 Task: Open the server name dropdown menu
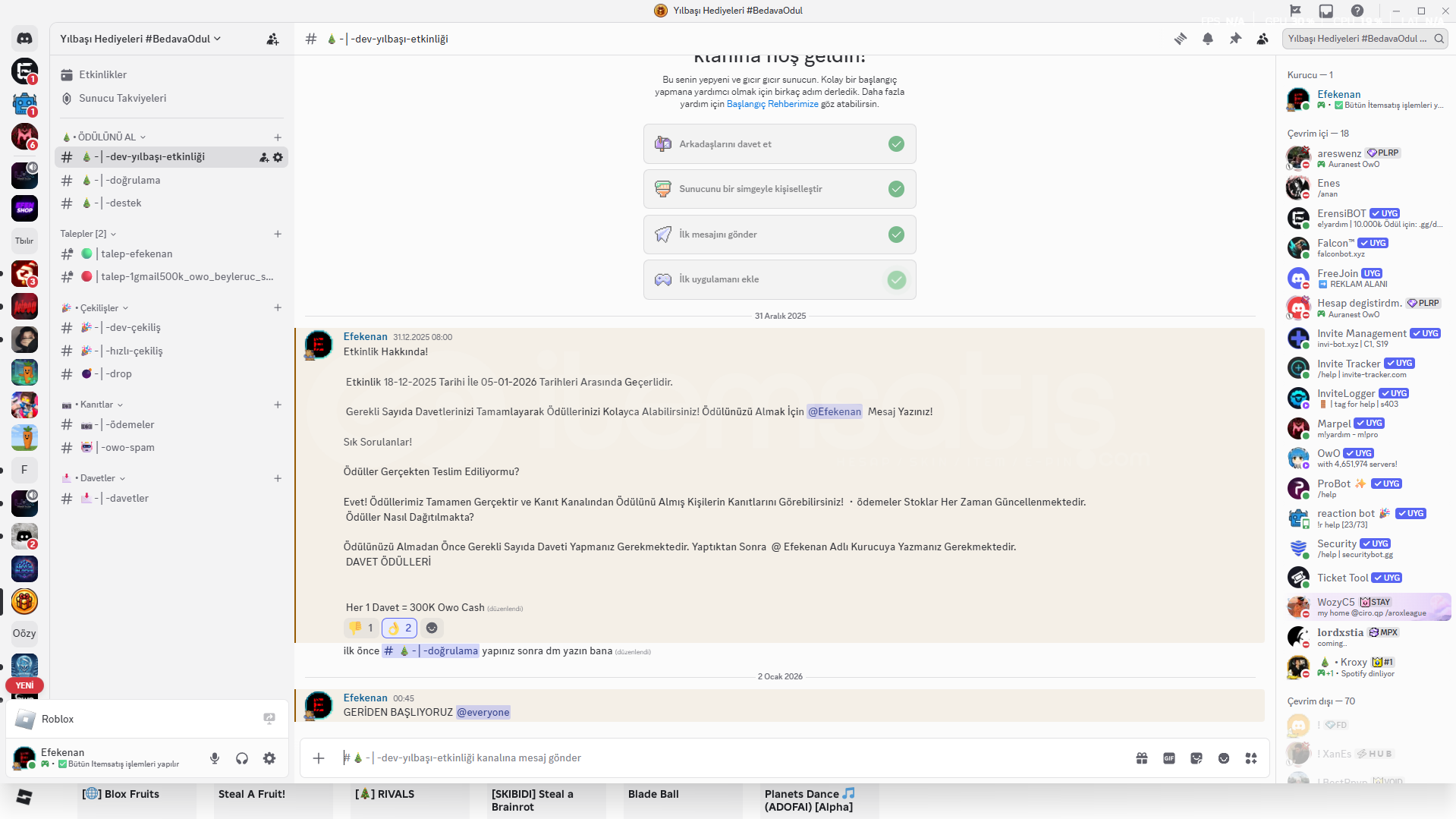pyautogui.click(x=140, y=39)
